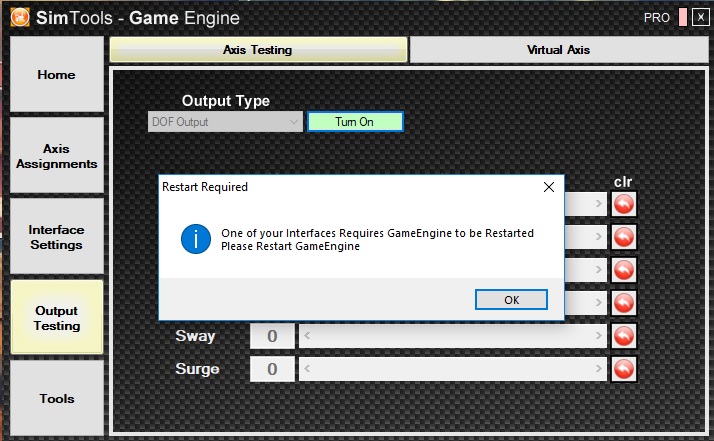The height and width of the screenshot is (441, 714).
Task: Open Interface Settings section
Action: coord(56,237)
